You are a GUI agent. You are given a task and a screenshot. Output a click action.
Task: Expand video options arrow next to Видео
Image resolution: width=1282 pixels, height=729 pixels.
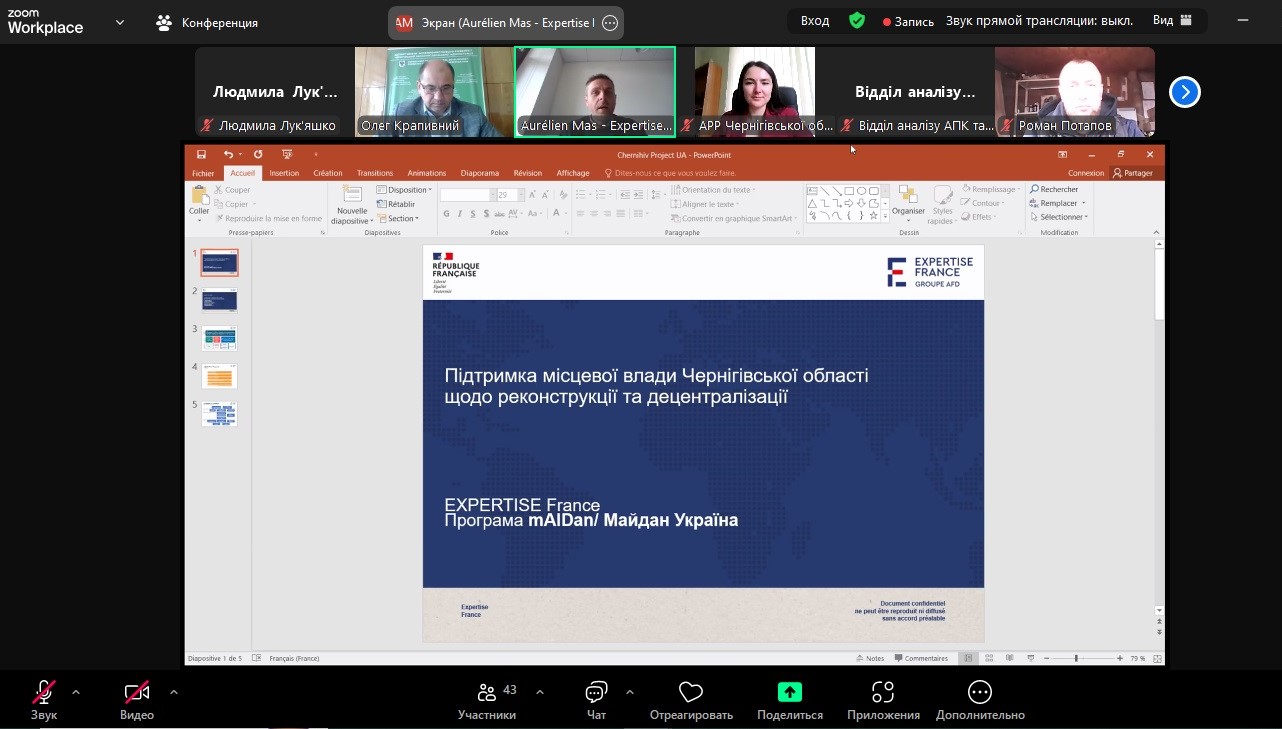[x=174, y=692]
